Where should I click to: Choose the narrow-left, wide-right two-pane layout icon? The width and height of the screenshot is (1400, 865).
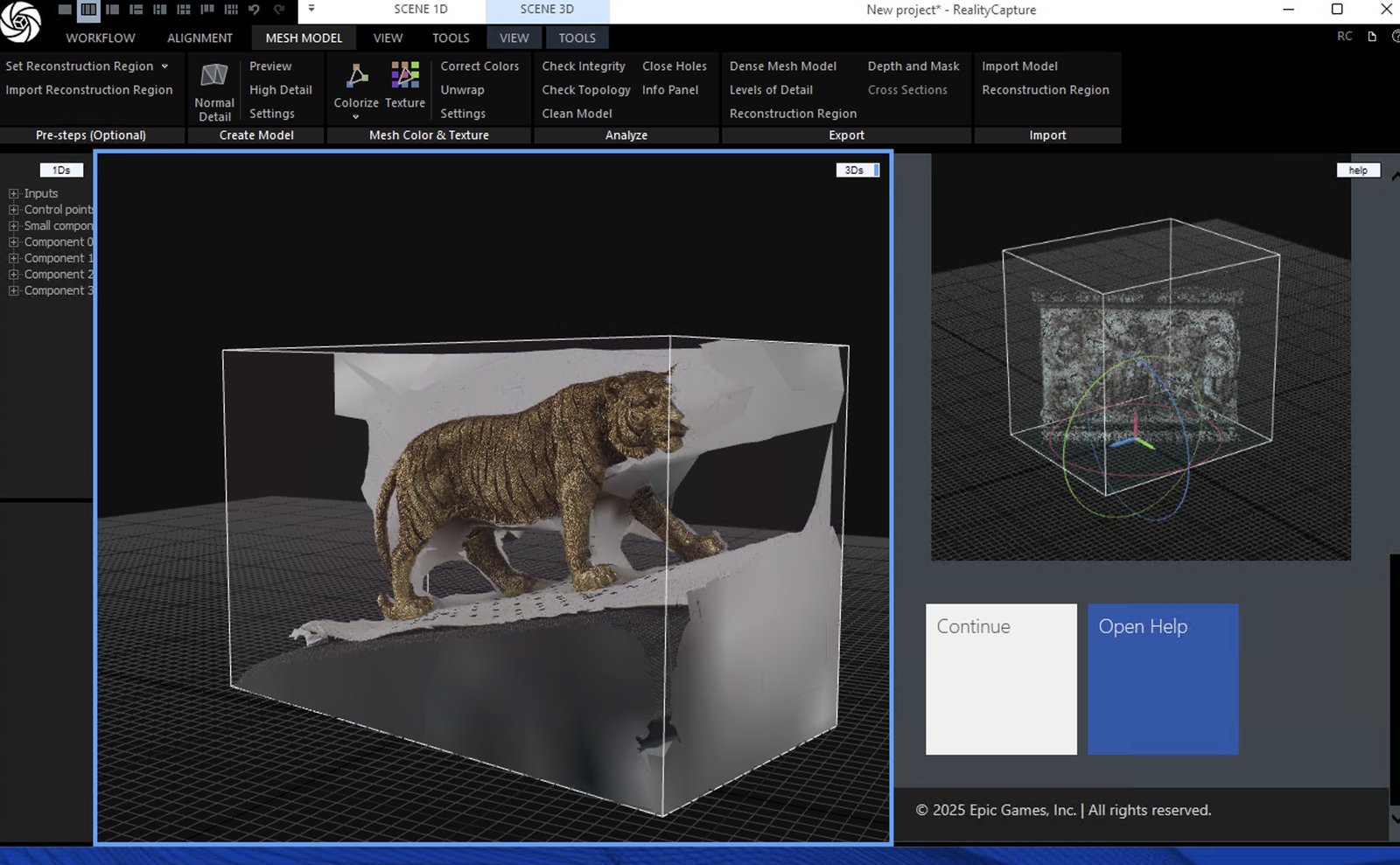112,10
